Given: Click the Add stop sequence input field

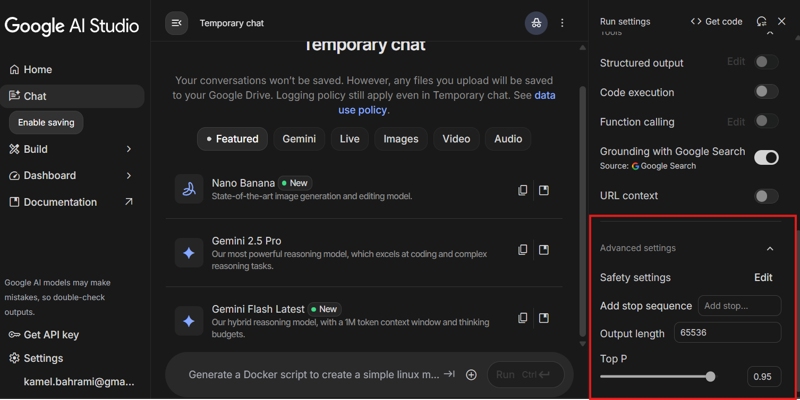Looking at the screenshot, I should (739, 306).
